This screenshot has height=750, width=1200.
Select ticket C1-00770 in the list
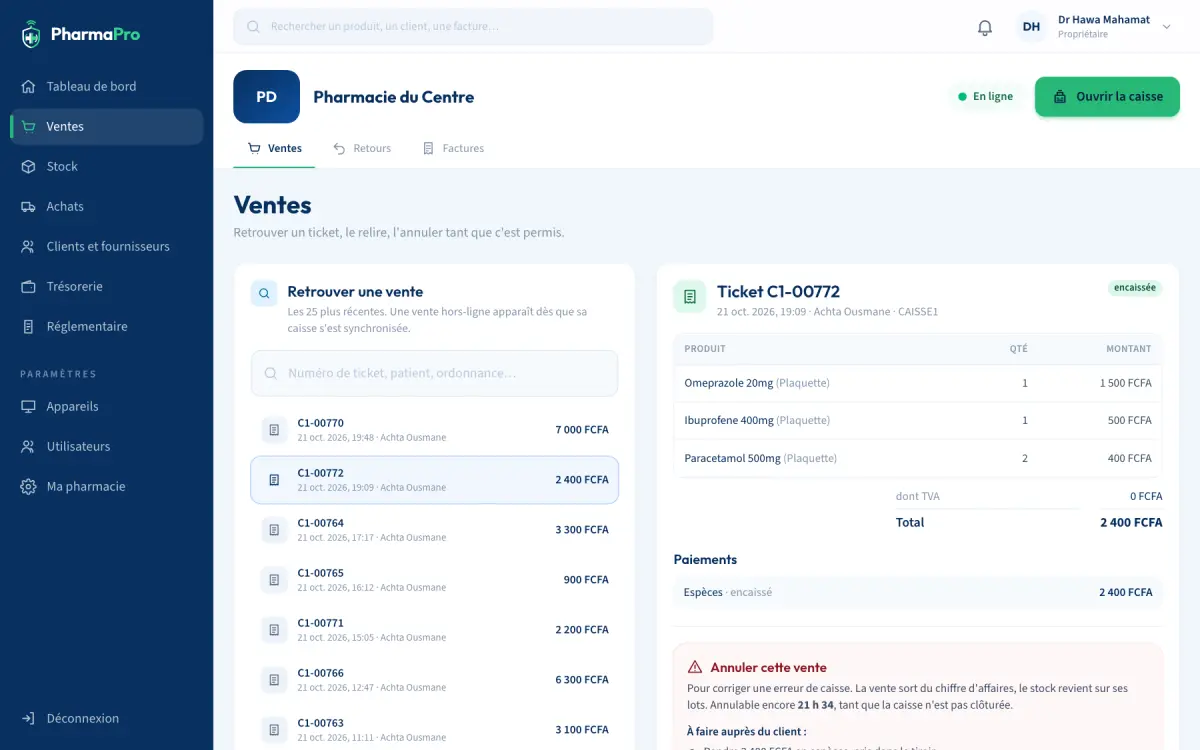pos(434,430)
